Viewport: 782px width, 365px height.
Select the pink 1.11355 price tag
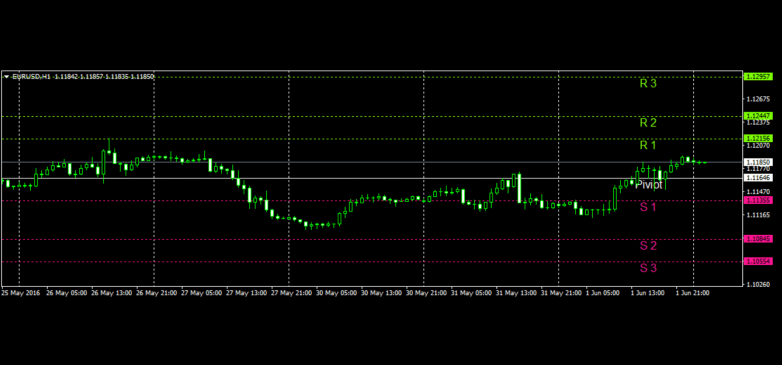tap(758, 200)
